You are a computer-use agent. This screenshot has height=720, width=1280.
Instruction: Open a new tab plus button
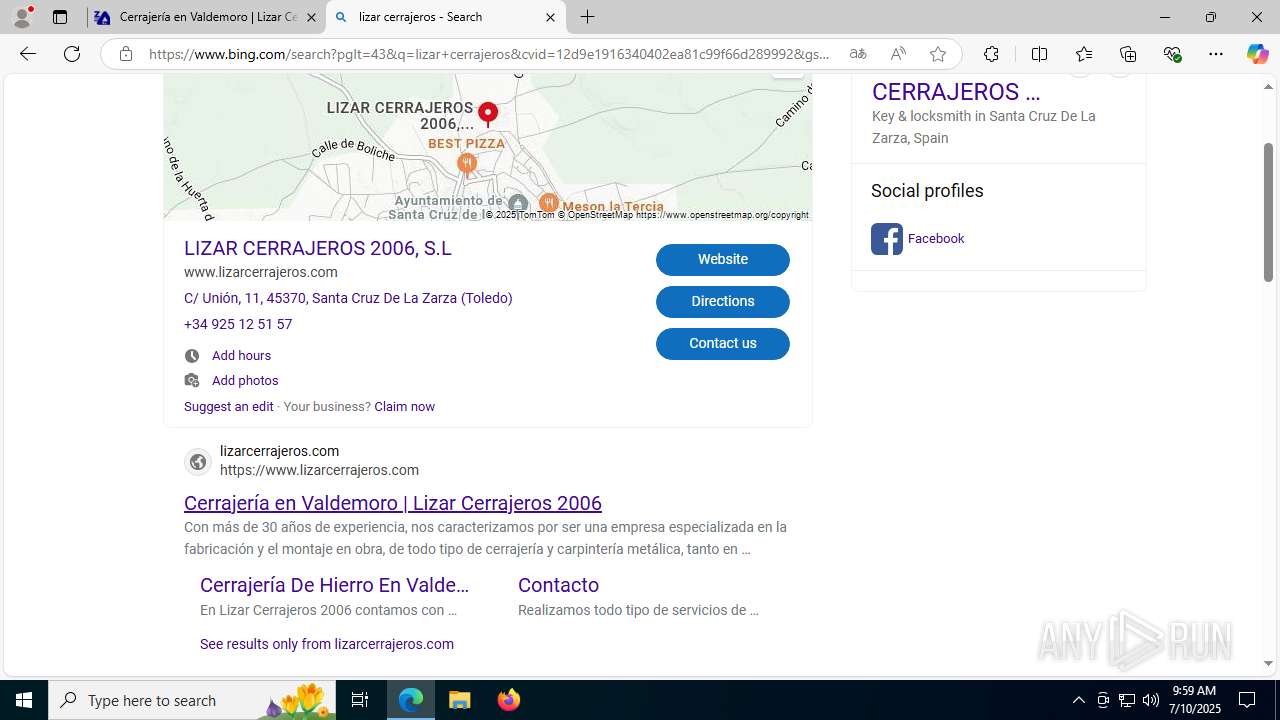588,17
